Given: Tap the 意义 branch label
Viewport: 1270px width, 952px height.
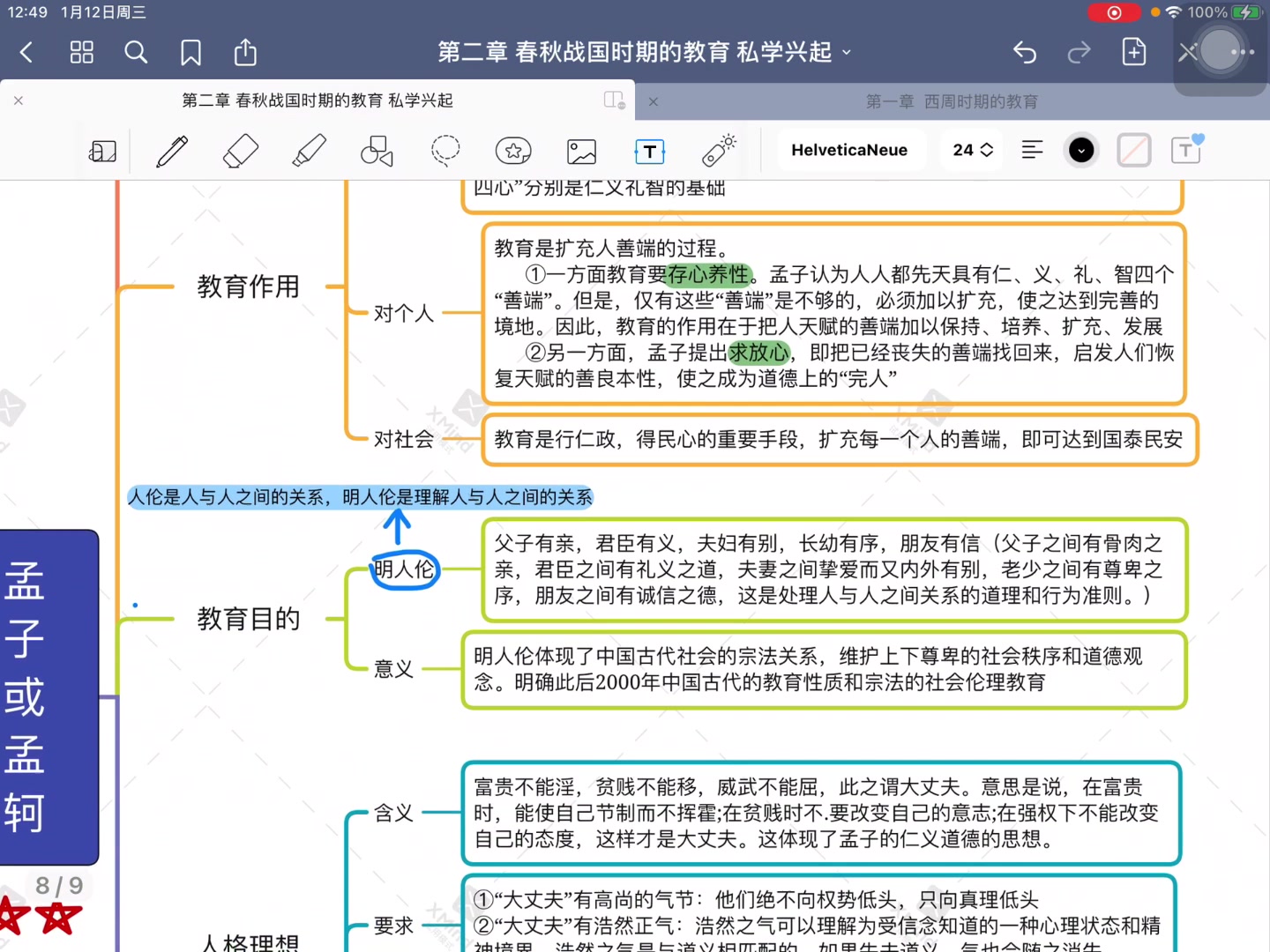Looking at the screenshot, I should [x=393, y=669].
